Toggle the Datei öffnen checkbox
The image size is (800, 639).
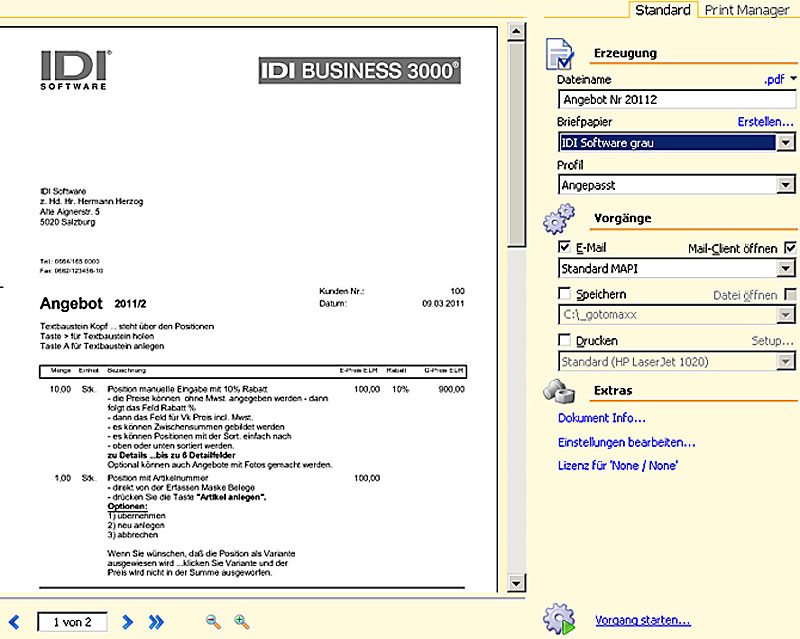[790, 294]
